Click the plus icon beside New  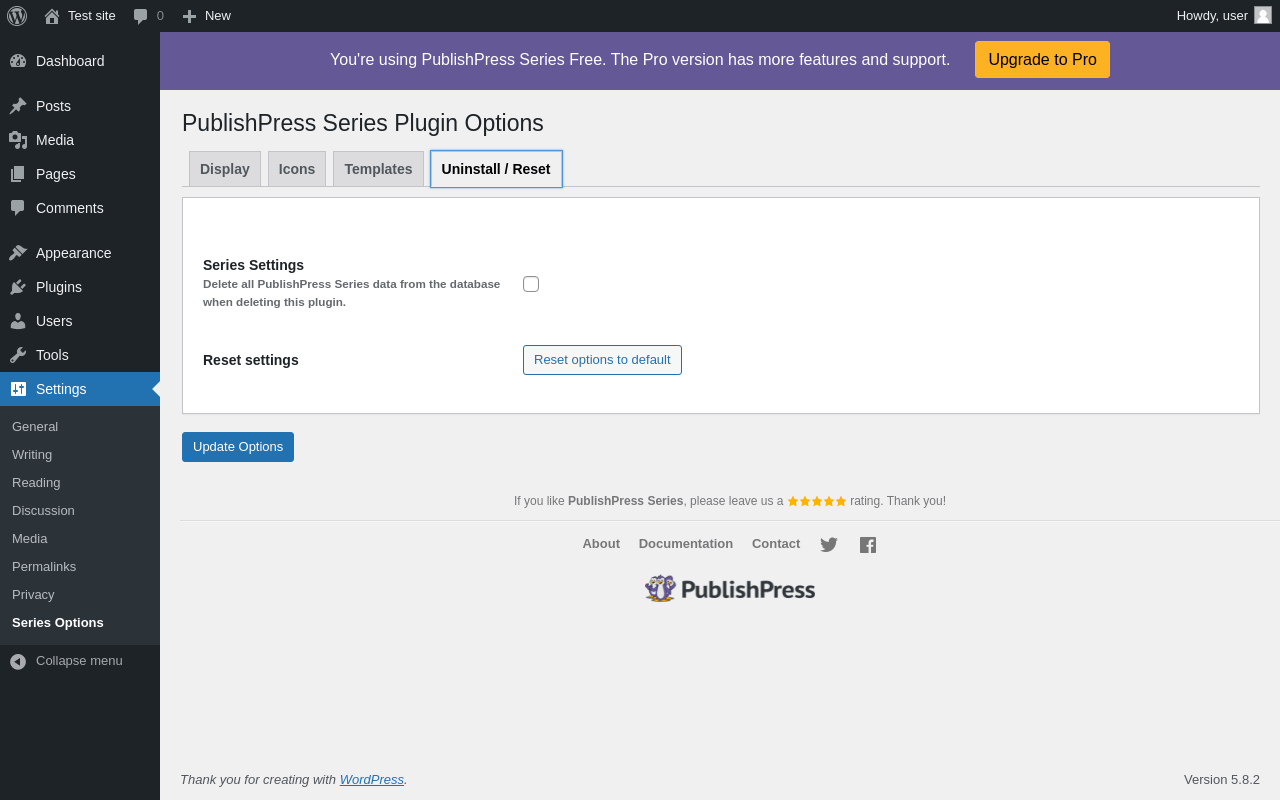[189, 16]
